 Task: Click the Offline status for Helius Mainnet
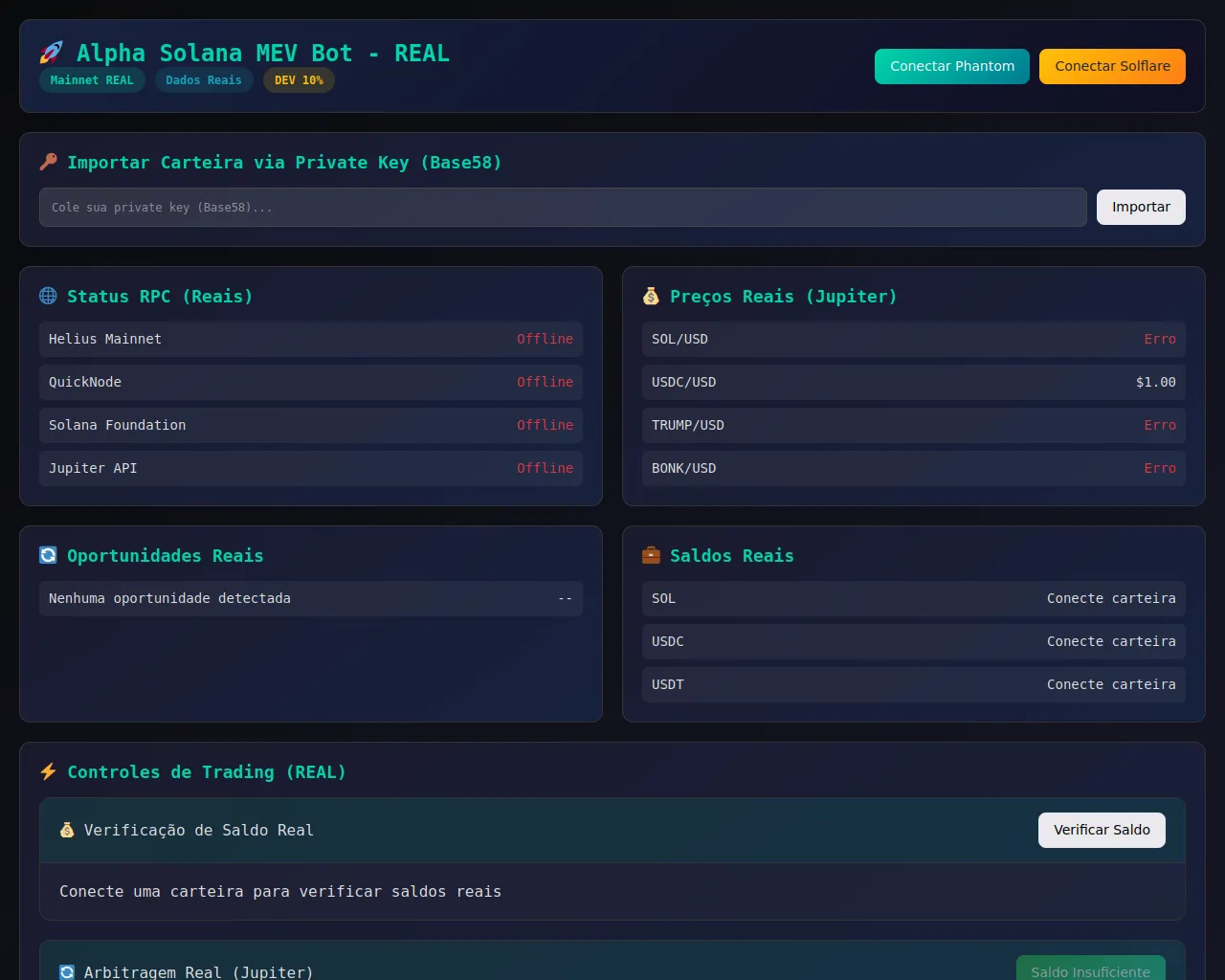545,339
